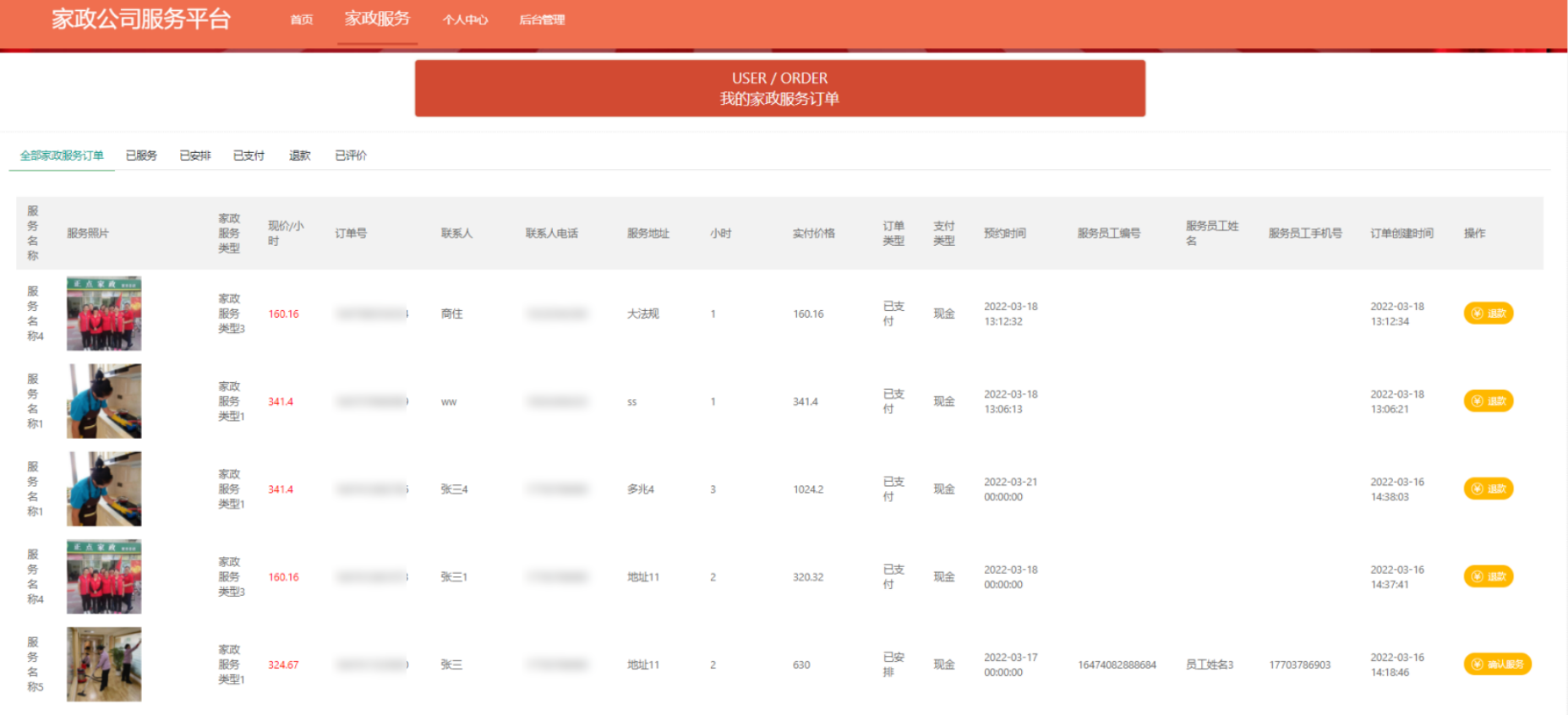Image resolution: width=1568 pixels, height=715 pixels.
Task: Click appointment time 2022-03-21 00:00:00
Action: [x=1010, y=489]
